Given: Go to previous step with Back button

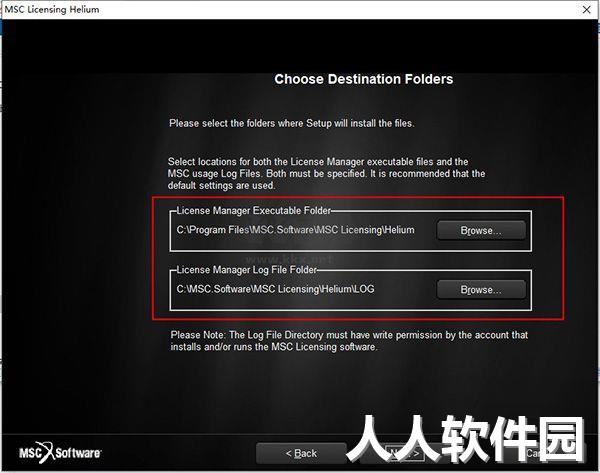Looking at the screenshot, I should click(301, 453).
